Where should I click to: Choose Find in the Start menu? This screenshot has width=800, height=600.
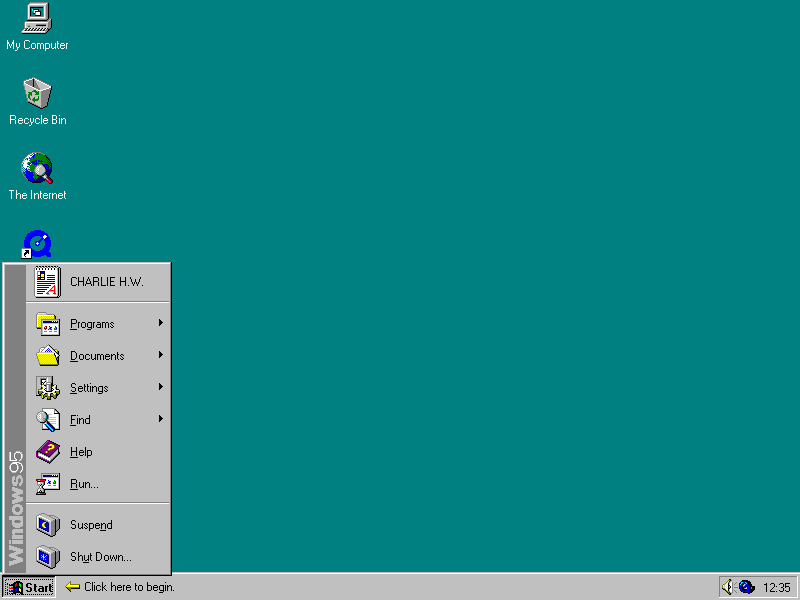(x=98, y=420)
